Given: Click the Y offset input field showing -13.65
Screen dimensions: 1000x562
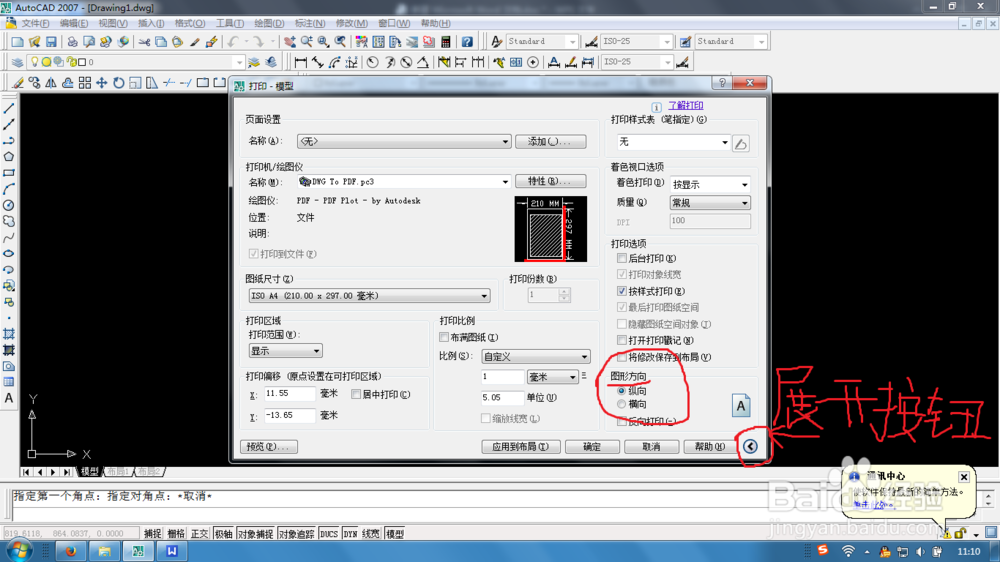Looking at the screenshot, I should click(290, 415).
